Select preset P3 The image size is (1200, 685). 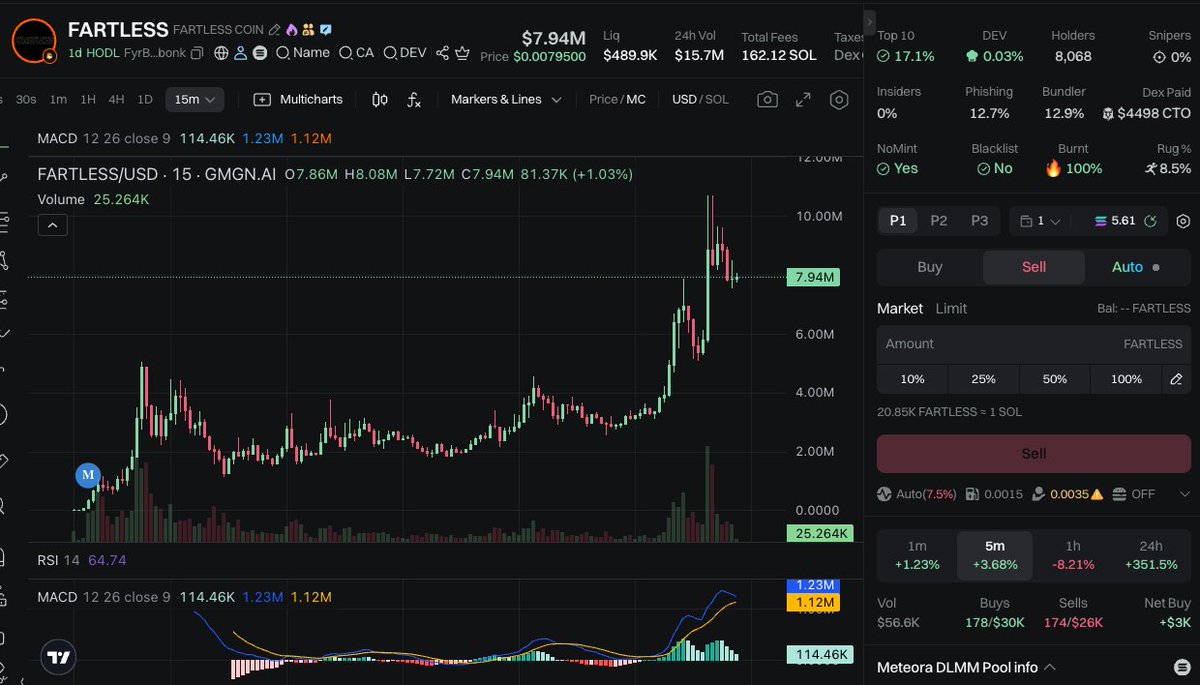click(x=979, y=221)
